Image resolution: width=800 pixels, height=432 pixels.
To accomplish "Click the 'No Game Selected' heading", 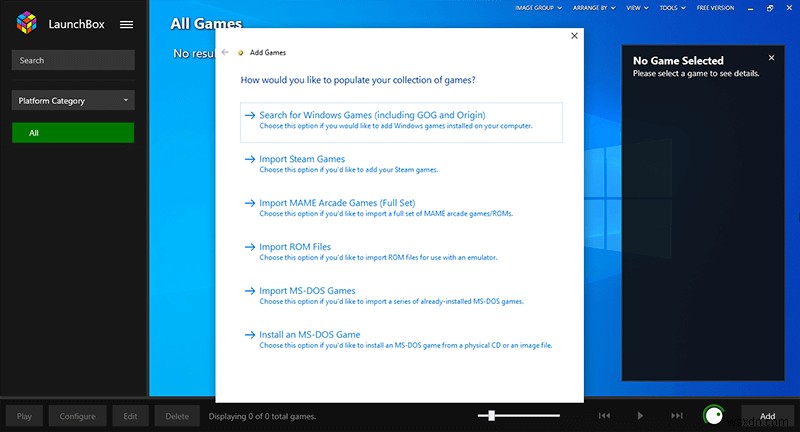I will point(678,61).
